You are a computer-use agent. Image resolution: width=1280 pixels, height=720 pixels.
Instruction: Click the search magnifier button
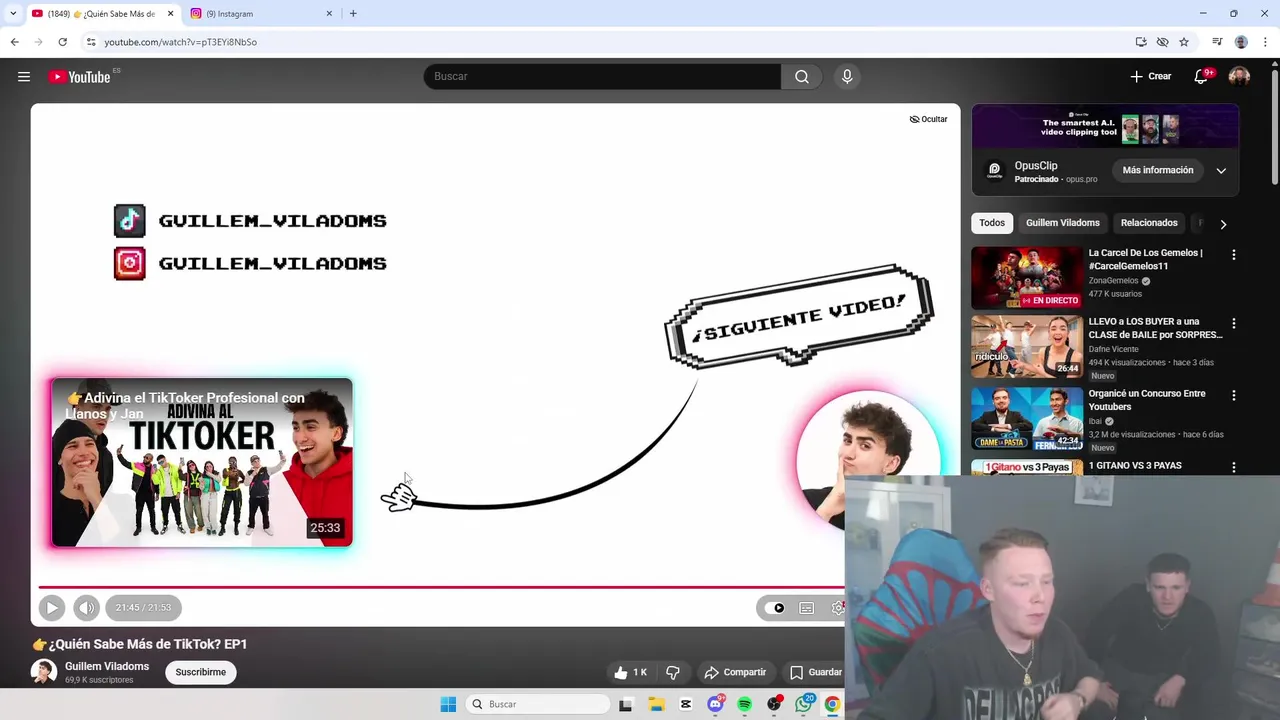[802, 77]
